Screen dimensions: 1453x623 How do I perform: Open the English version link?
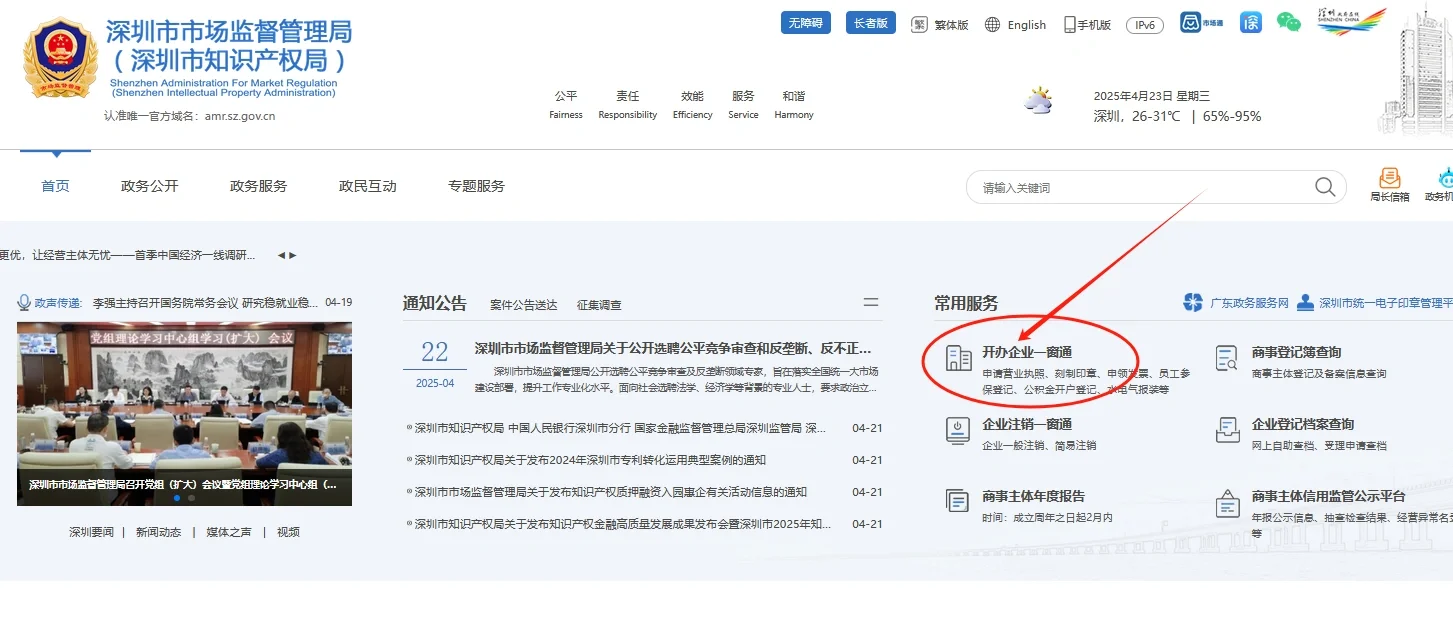coord(1026,24)
